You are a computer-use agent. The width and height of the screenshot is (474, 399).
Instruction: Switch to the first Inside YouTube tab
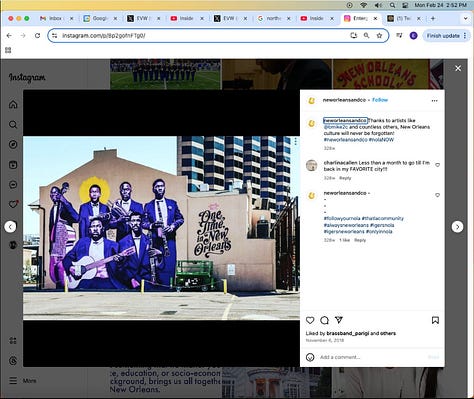187,19
